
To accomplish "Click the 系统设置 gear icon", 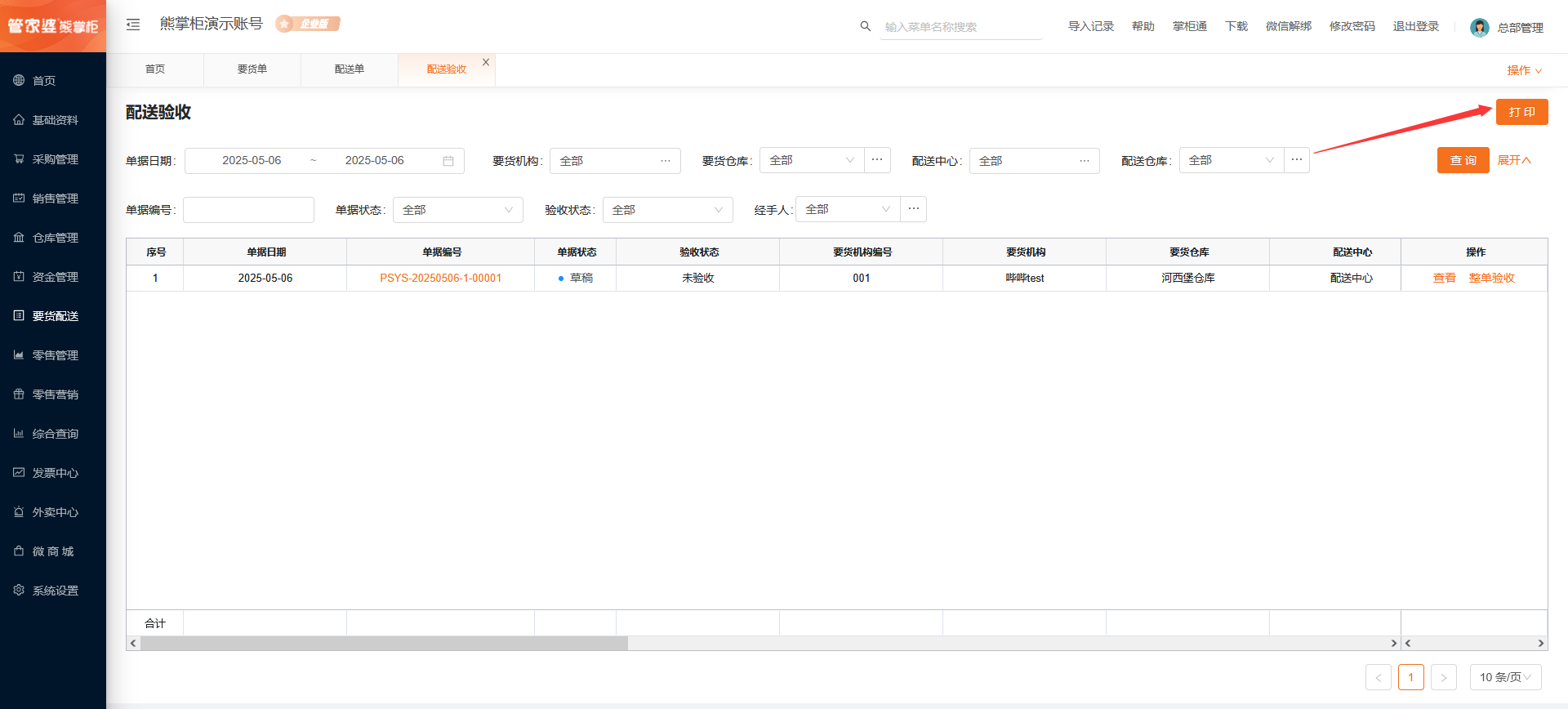I will 19,590.
